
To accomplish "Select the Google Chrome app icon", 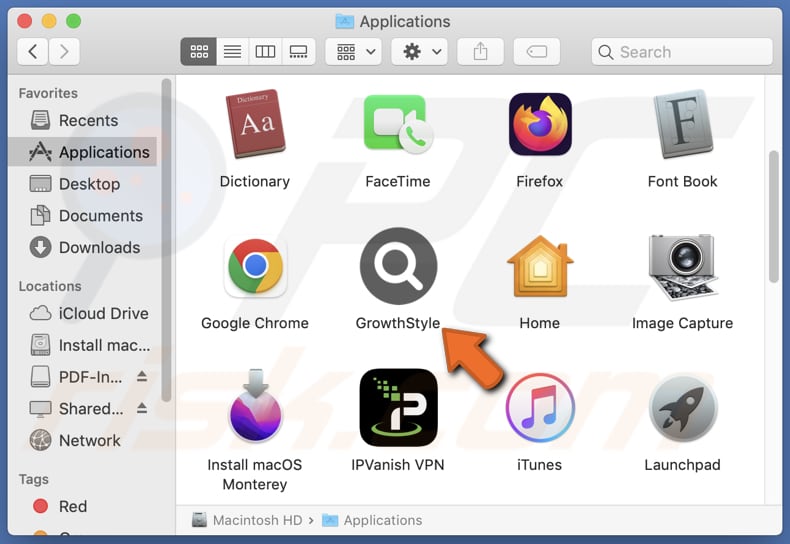I will click(x=255, y=266).
